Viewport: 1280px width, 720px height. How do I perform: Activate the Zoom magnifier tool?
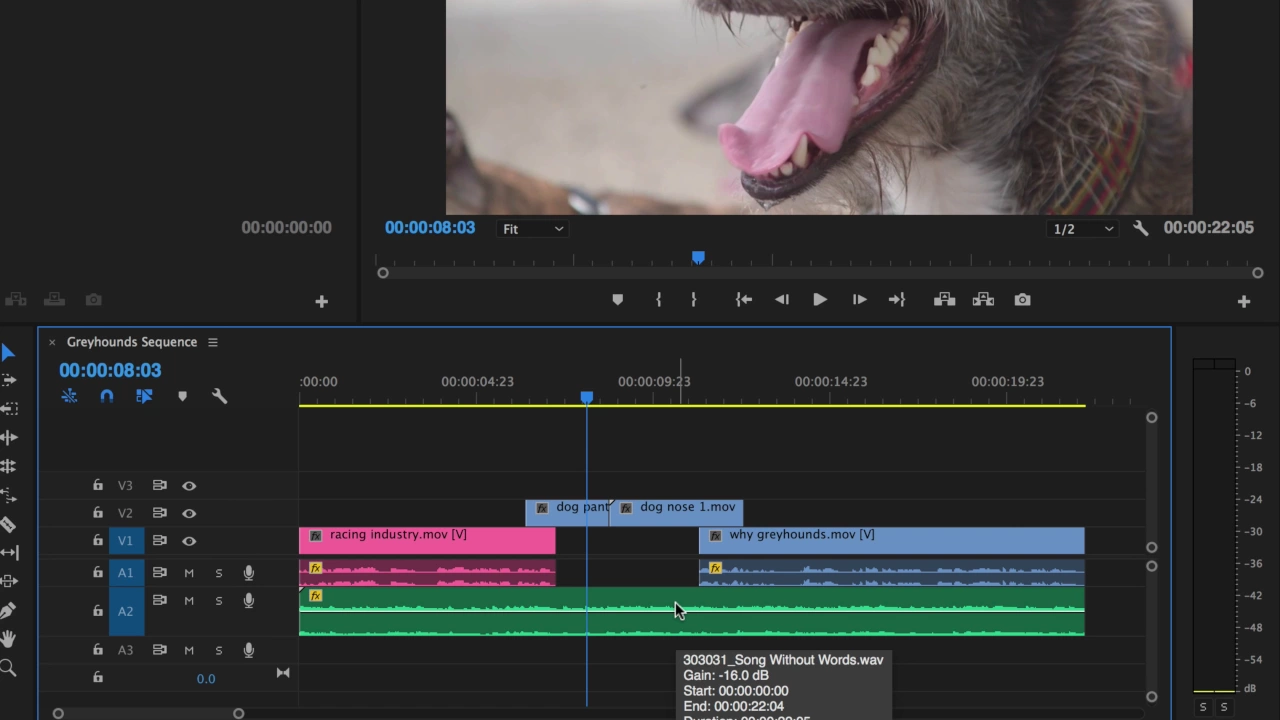click(x=8, y=668)
